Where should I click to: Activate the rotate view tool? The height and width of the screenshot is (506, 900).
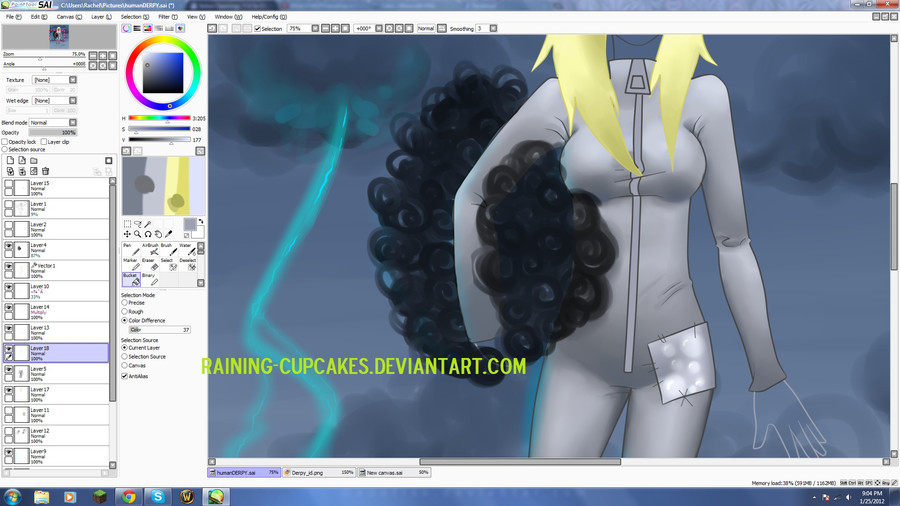click(x=148, y=234)
